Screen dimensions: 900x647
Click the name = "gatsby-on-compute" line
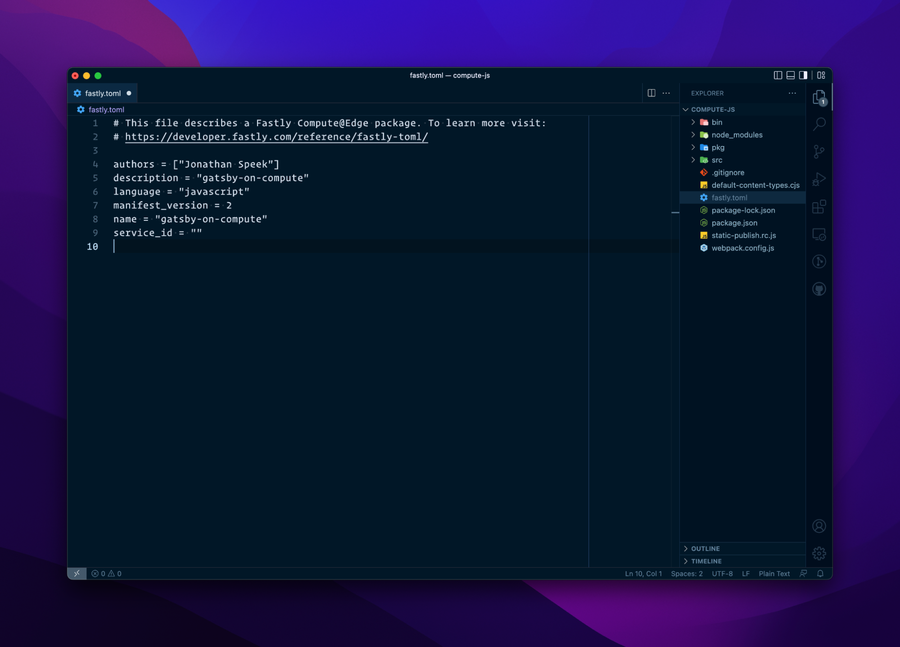pos(190,219)
